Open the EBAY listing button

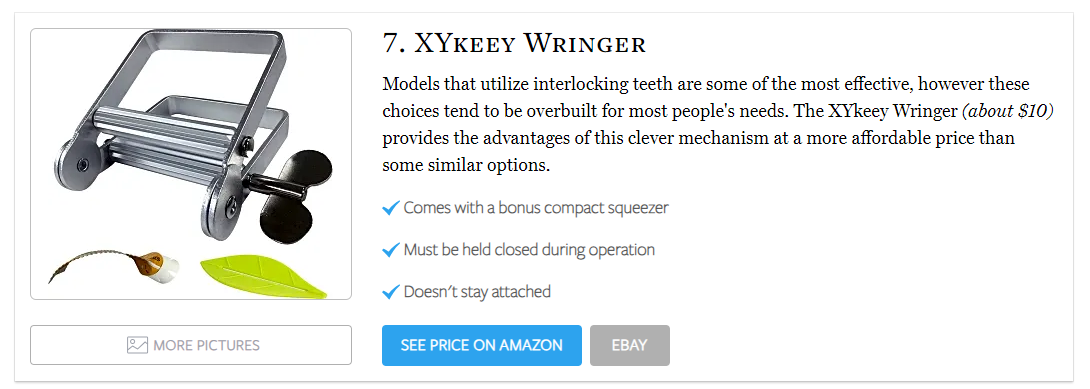point(630,345)
